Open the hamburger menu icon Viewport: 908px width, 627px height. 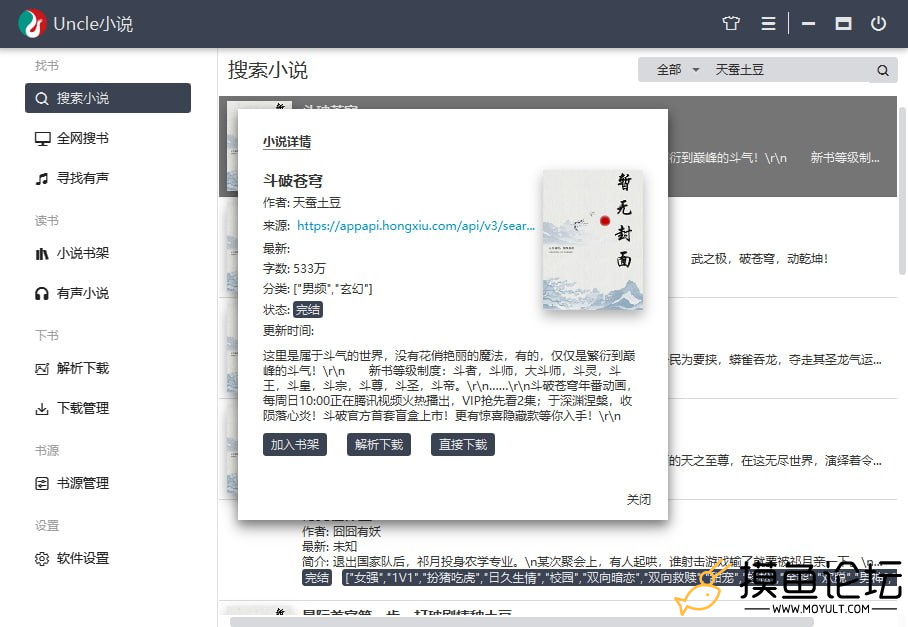[768, 24]
